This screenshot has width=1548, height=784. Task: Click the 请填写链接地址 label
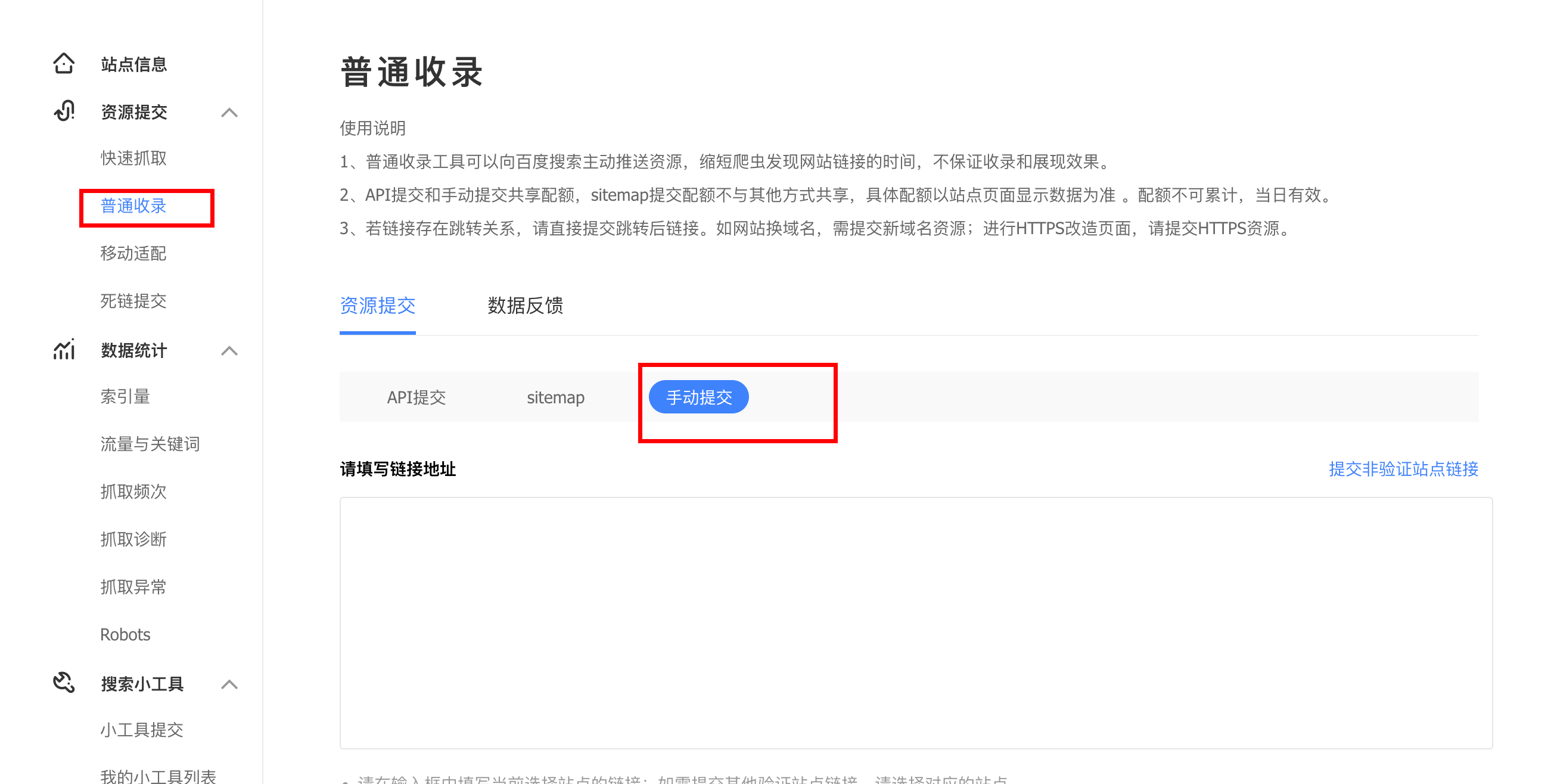(398, 469)
